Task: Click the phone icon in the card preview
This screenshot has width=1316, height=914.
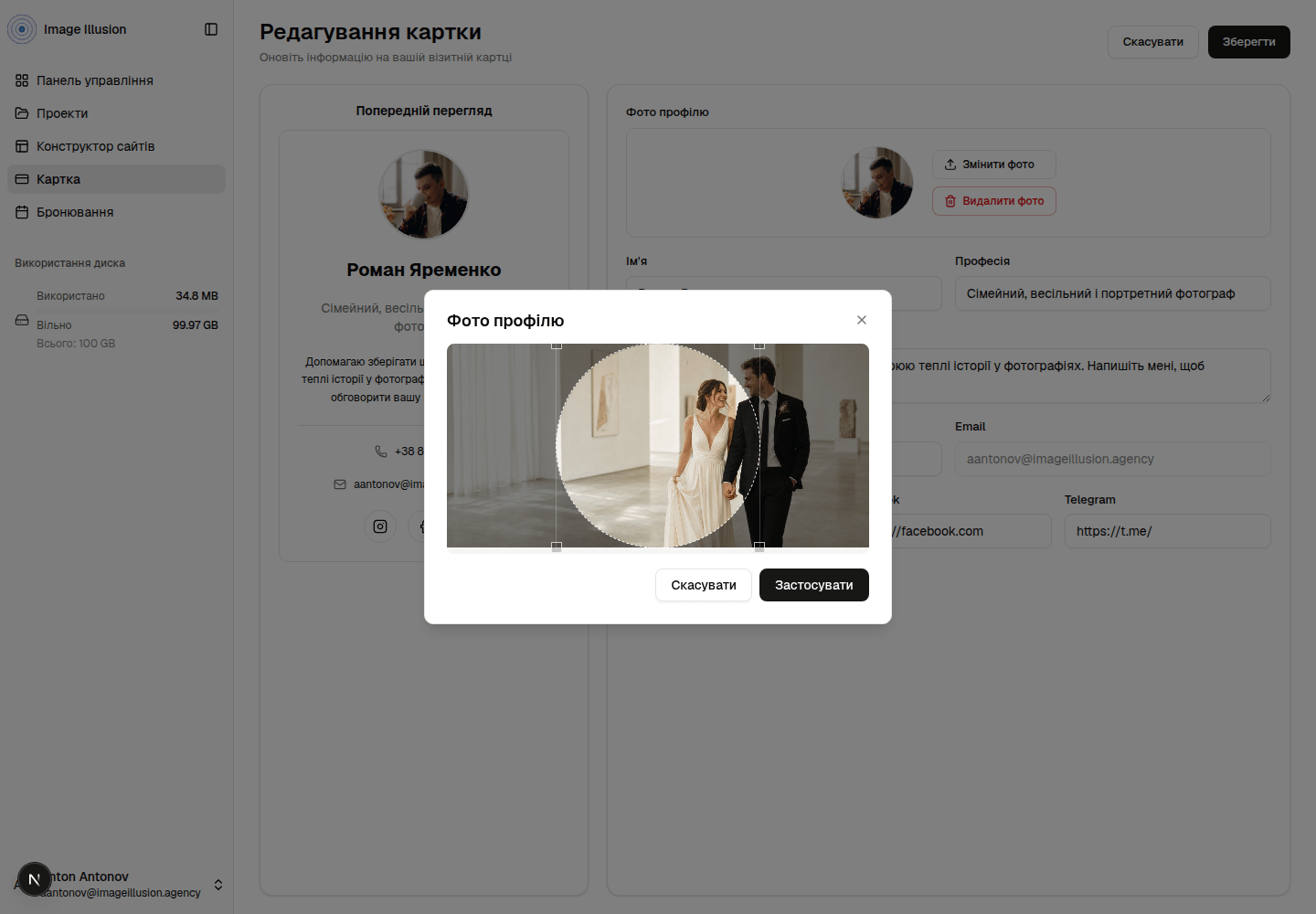Action: click(381, 452)
